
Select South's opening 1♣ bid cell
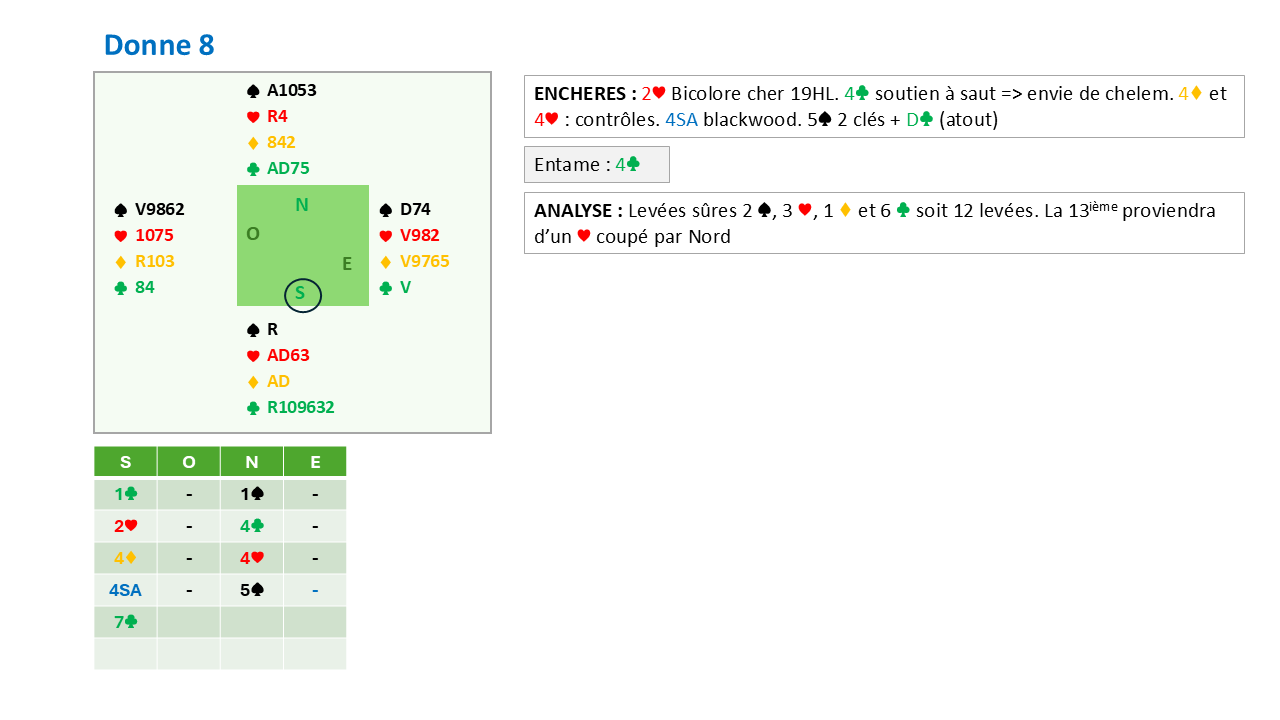125,494
